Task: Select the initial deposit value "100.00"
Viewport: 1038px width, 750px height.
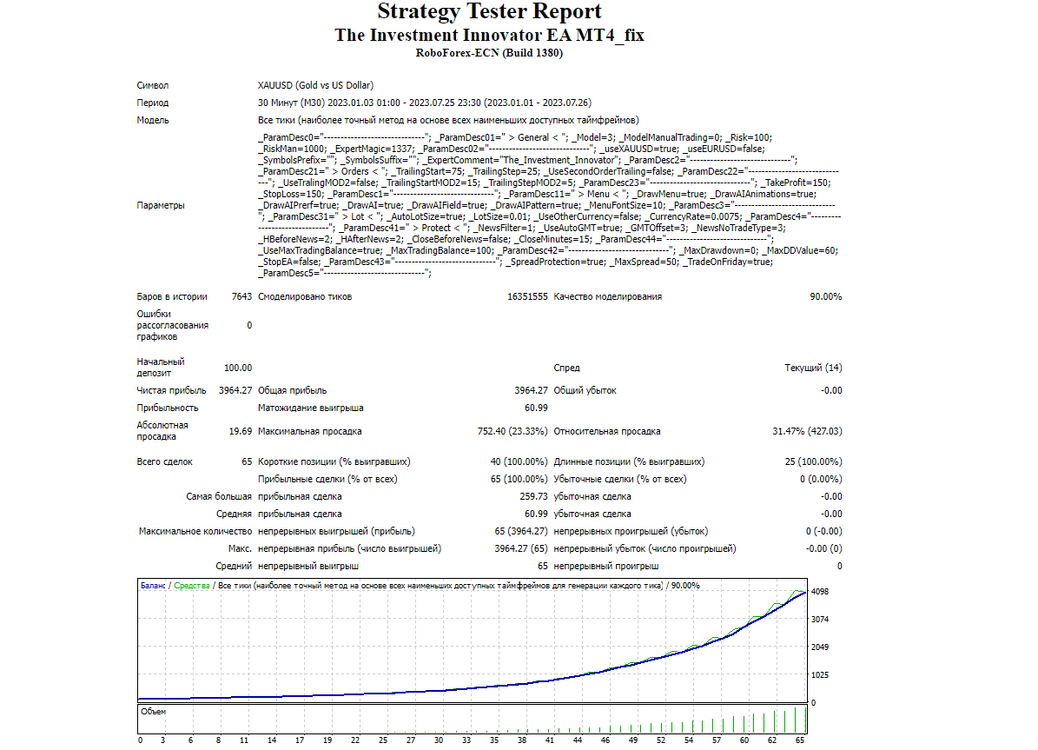Action: coord(238,367)
